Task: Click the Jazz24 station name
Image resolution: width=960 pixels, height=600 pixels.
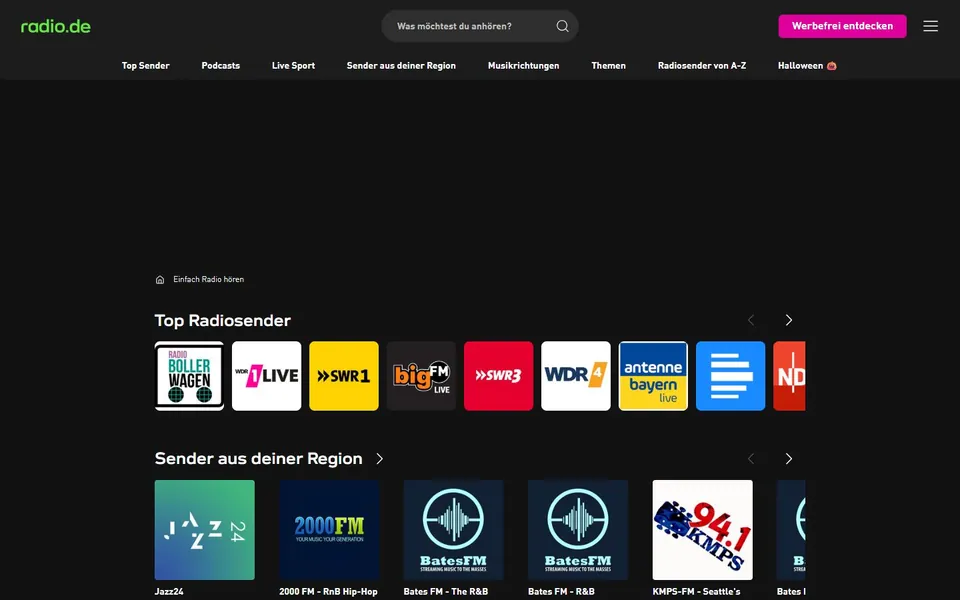Action: [169, 591]
